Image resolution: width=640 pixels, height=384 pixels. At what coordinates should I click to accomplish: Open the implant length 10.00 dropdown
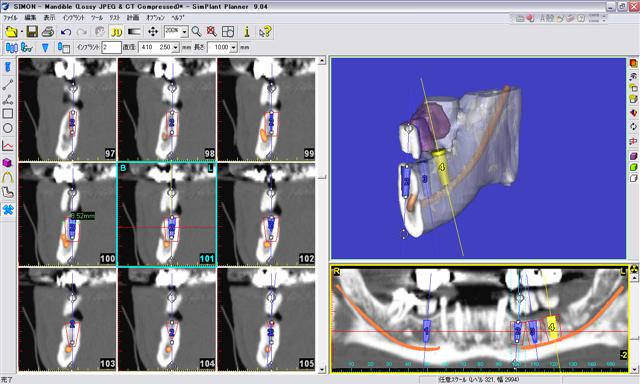tap(233, 48)
